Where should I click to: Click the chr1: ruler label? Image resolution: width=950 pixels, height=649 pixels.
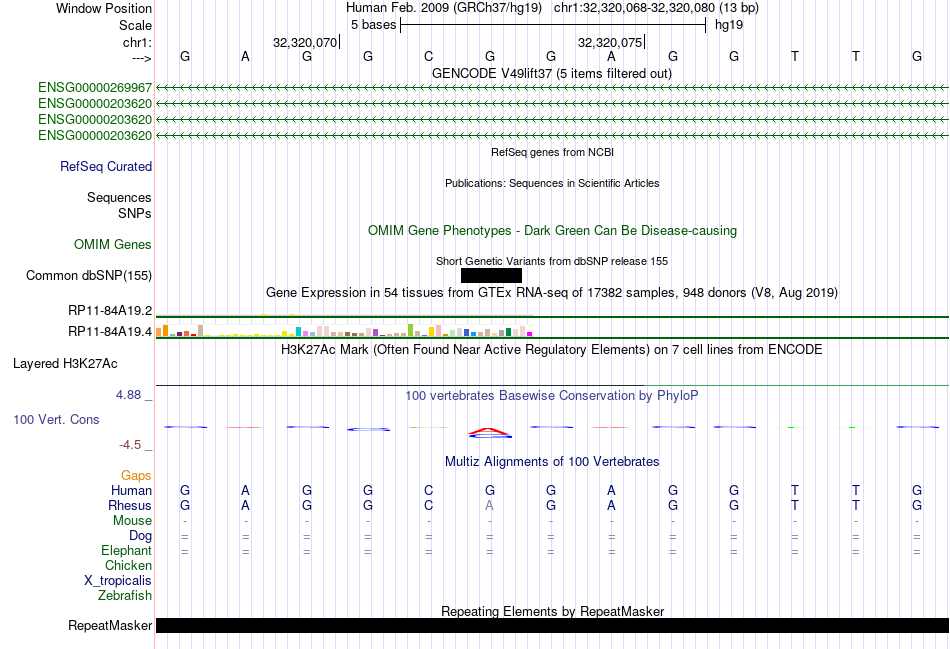[x=137, y=42]
